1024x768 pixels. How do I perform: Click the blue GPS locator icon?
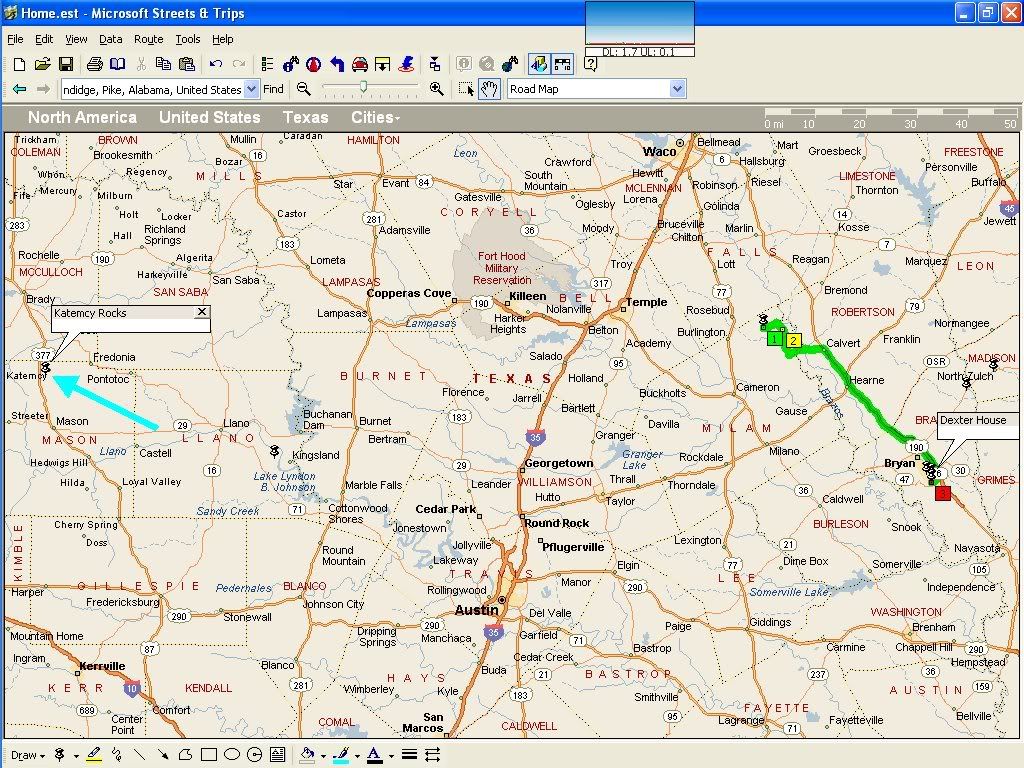click(x=406, y=64)
